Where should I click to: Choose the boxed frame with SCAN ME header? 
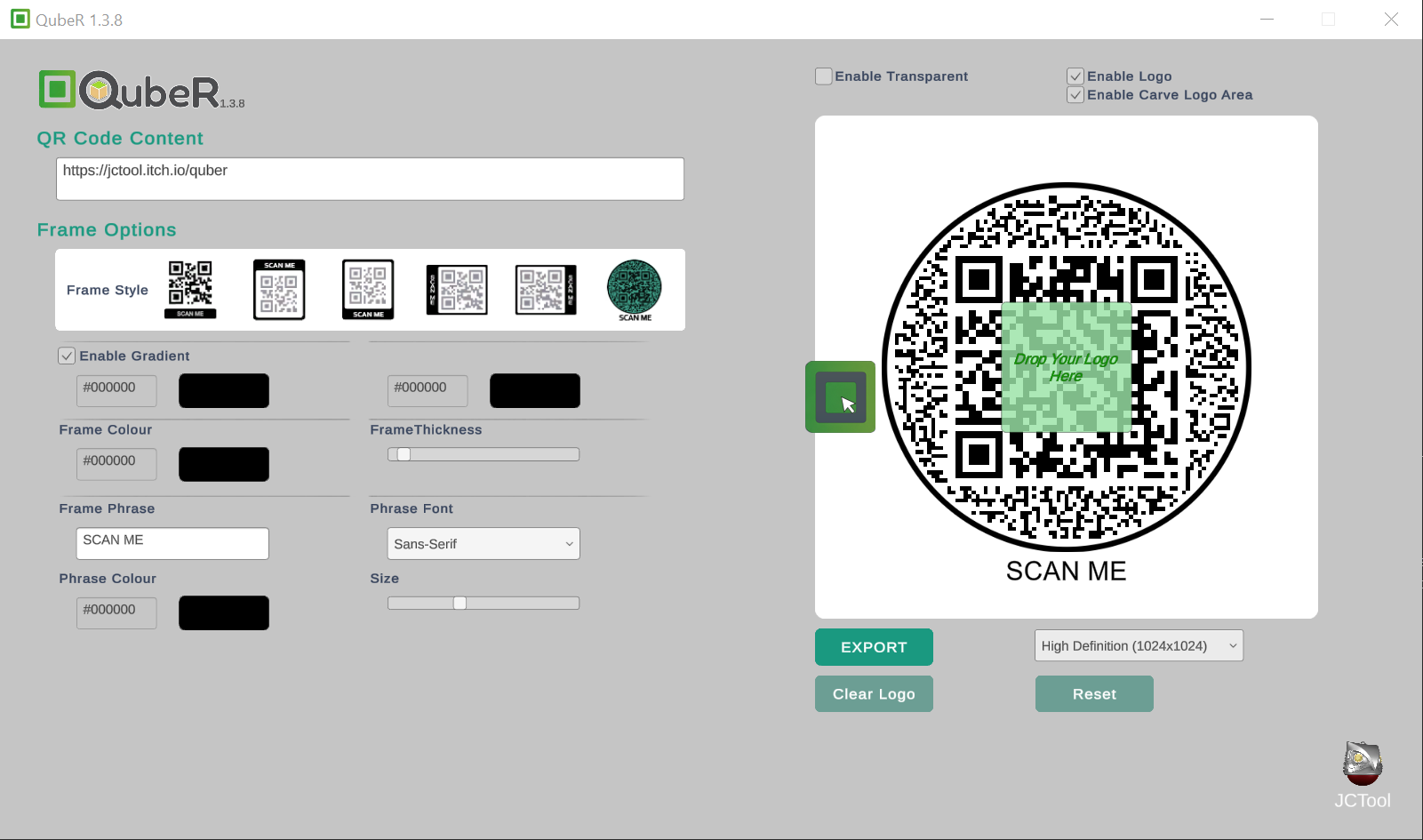tap(279, 289)
